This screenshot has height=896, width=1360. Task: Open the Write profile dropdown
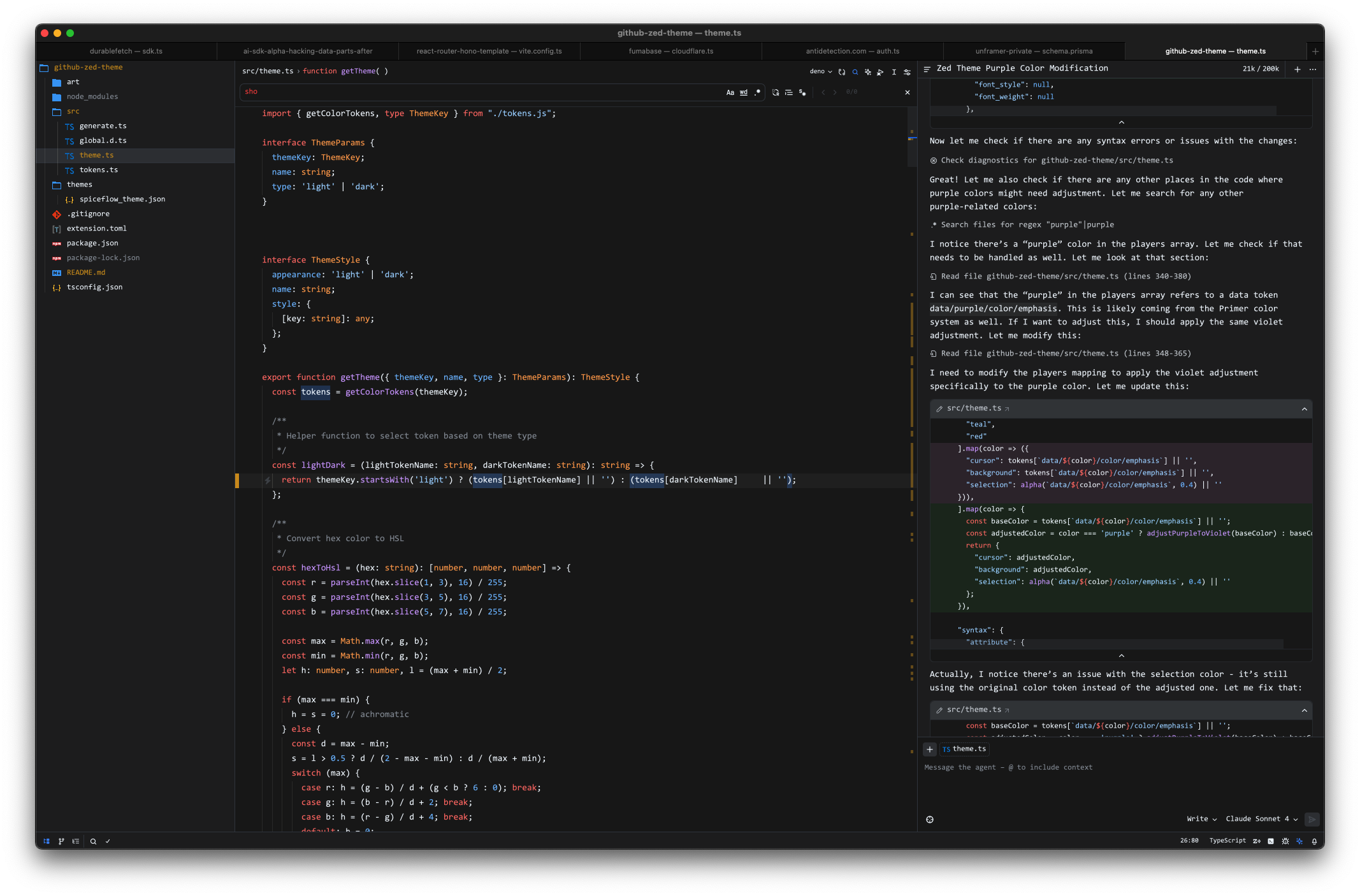tap(1201, 819)
